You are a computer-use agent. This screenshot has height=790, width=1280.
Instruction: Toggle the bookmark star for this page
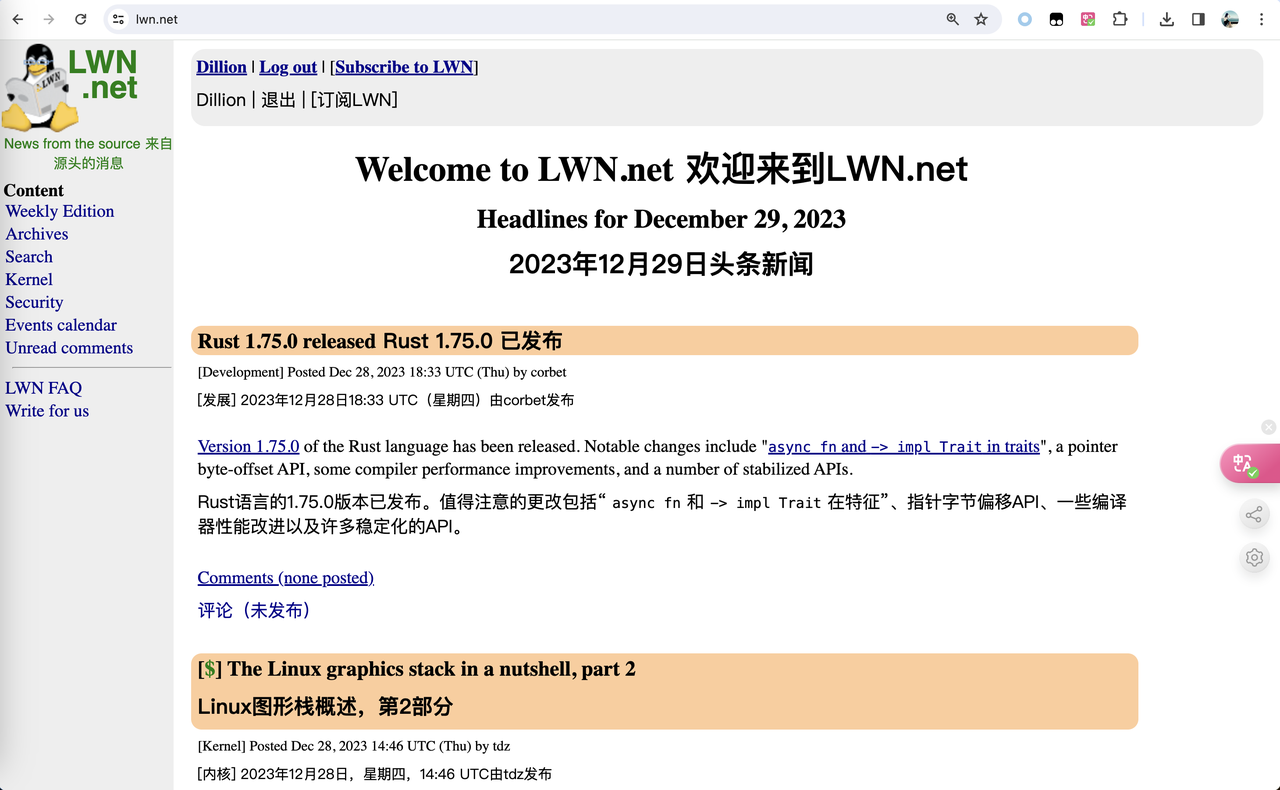coord(980,18)
